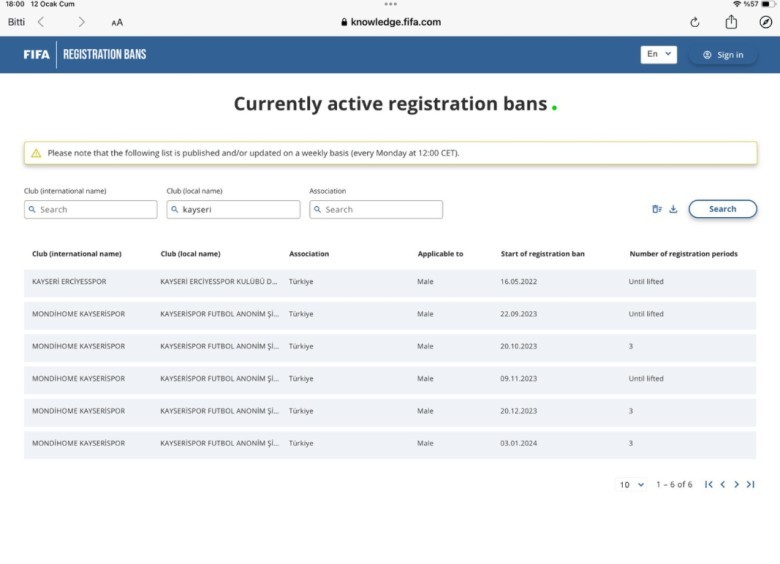
Task: Click the clear filters trash icon
Action: pos(657,209)
